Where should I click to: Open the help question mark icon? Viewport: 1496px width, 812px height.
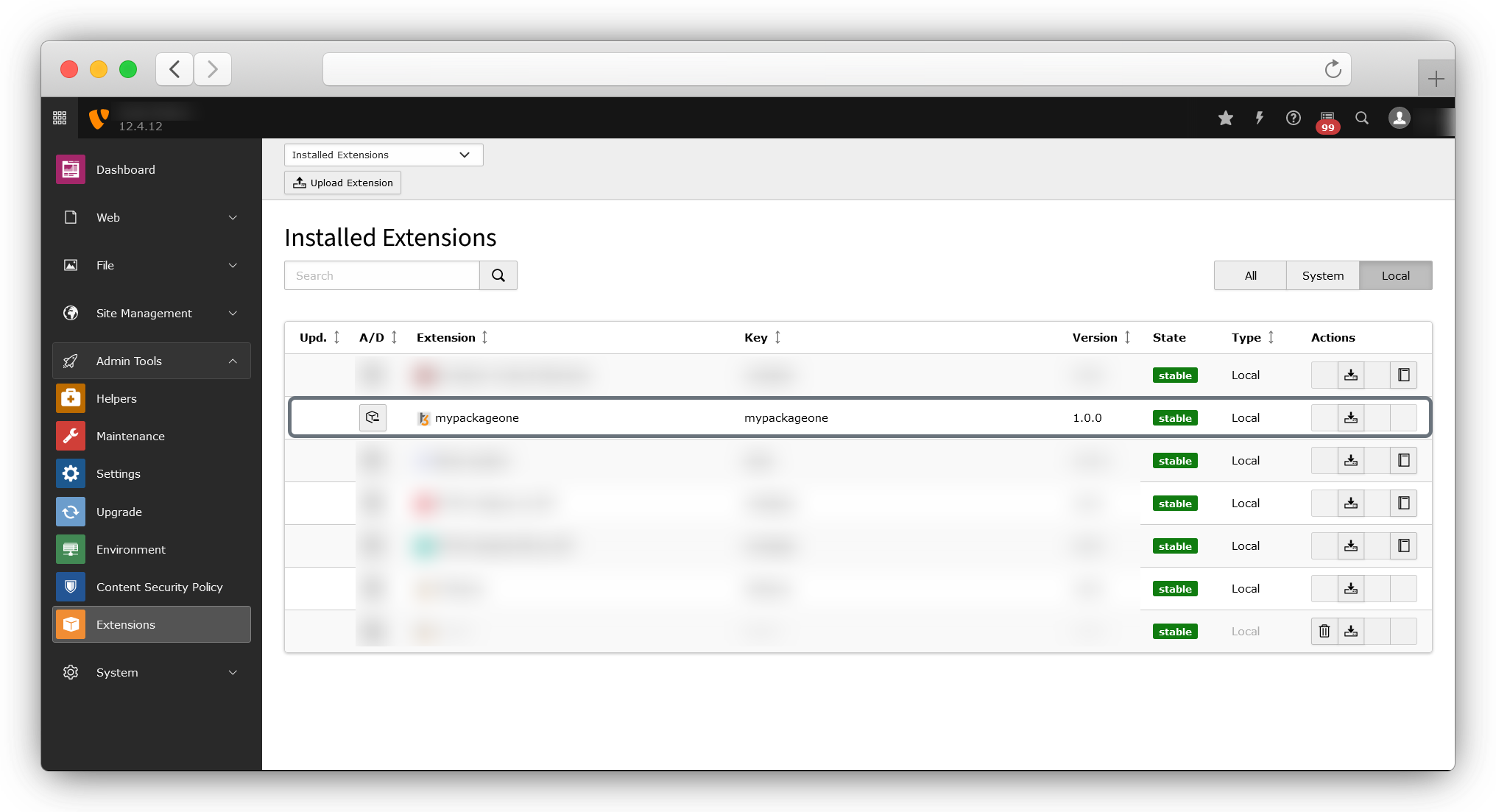click(1294, 118)
